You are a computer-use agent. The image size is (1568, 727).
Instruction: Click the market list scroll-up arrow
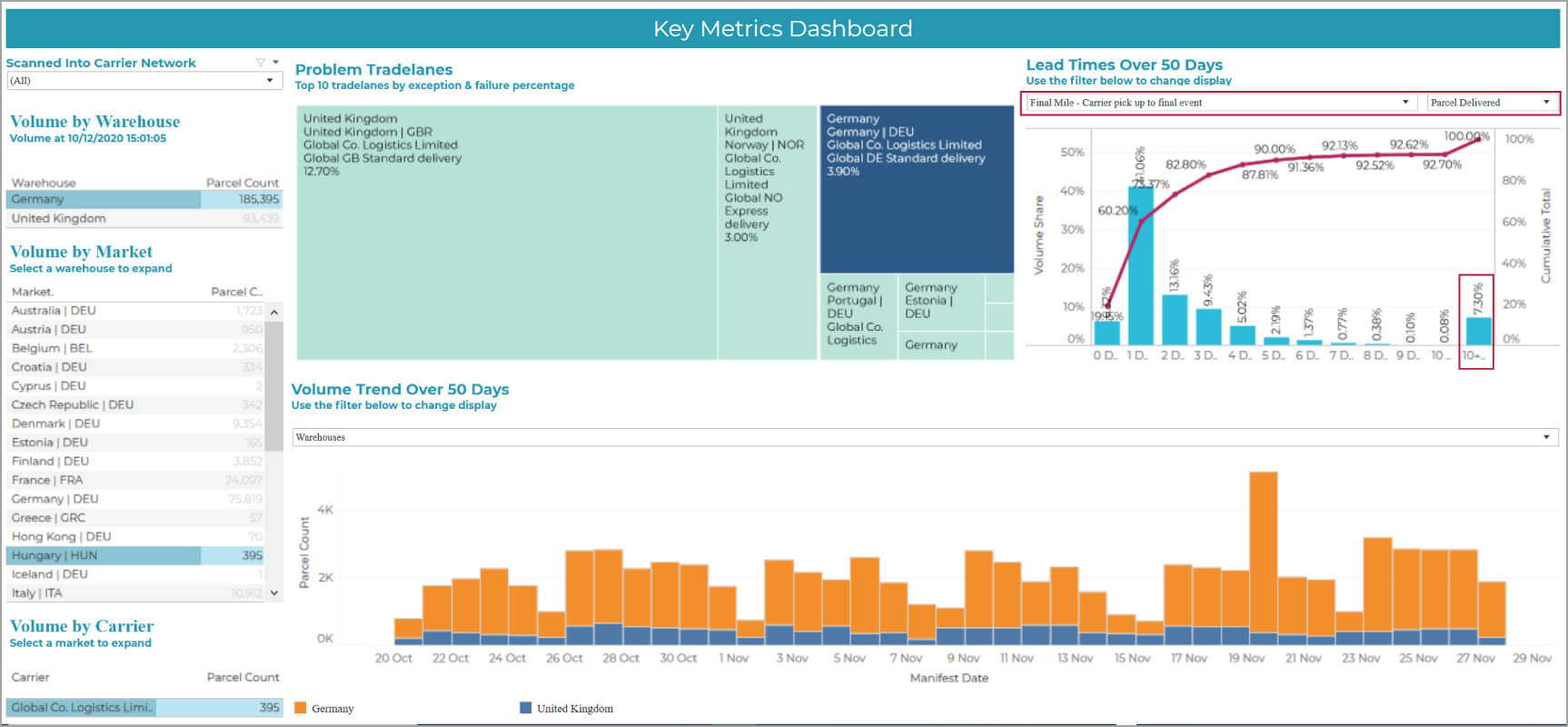[274, 312]
